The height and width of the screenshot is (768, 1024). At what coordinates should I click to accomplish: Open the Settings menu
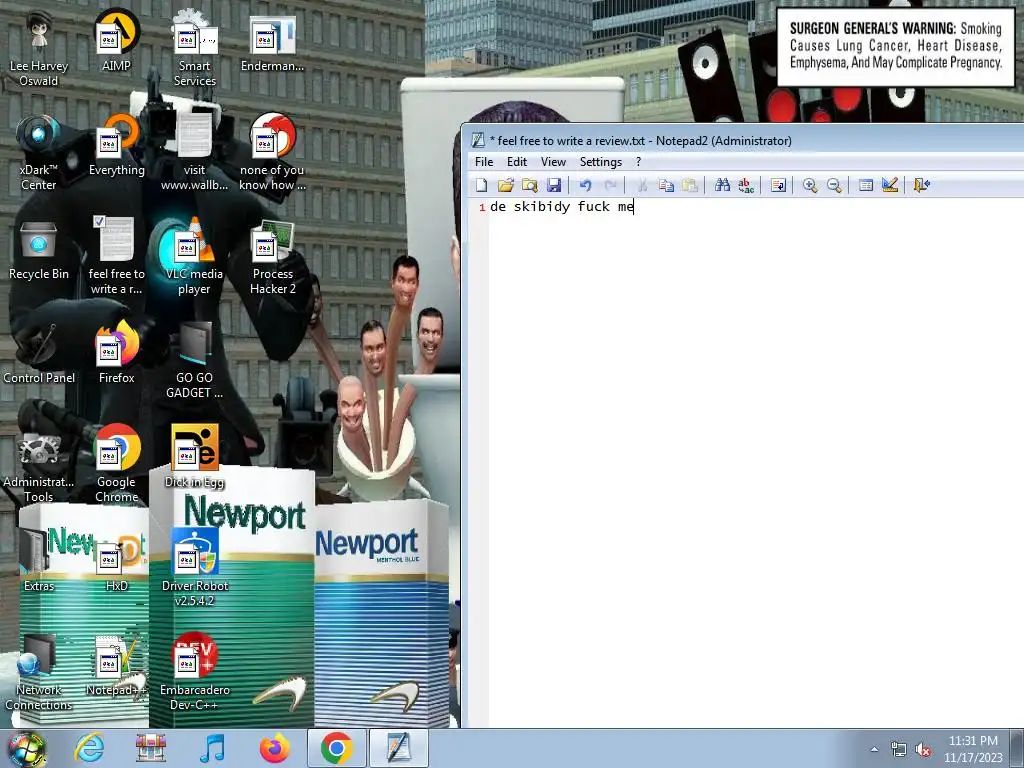tap(601, 162)
